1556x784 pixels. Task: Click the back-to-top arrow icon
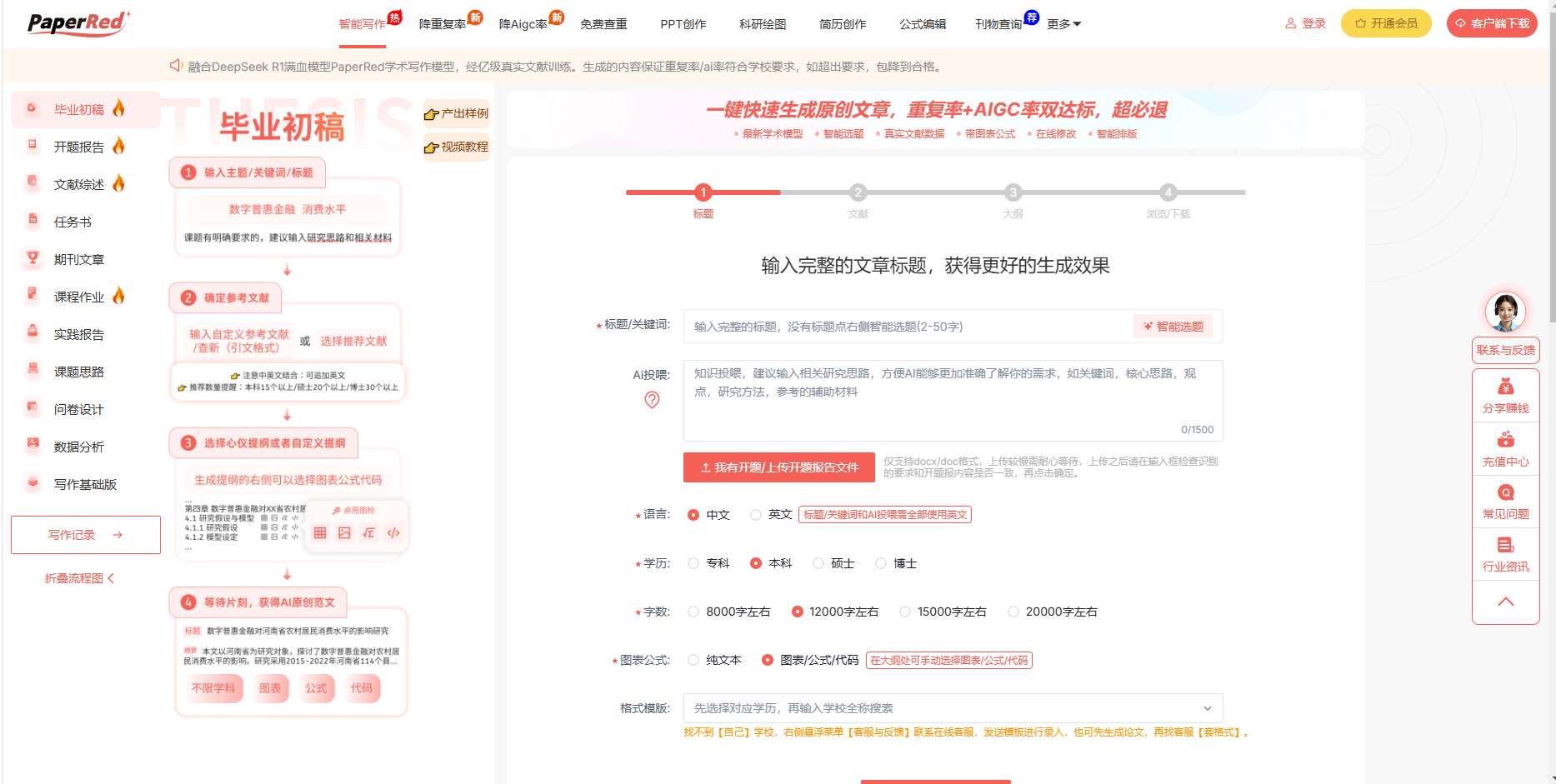point(1505,602)
